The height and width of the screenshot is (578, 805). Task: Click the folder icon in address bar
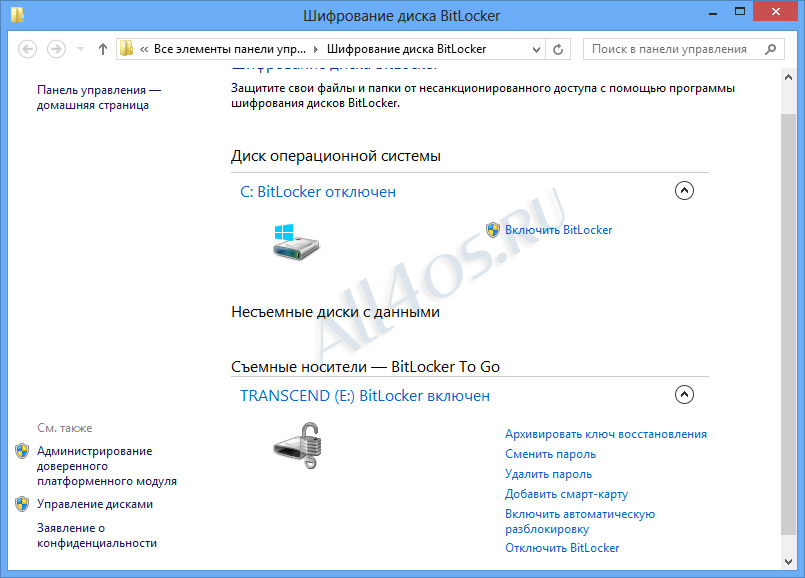[x=126, y=49]
